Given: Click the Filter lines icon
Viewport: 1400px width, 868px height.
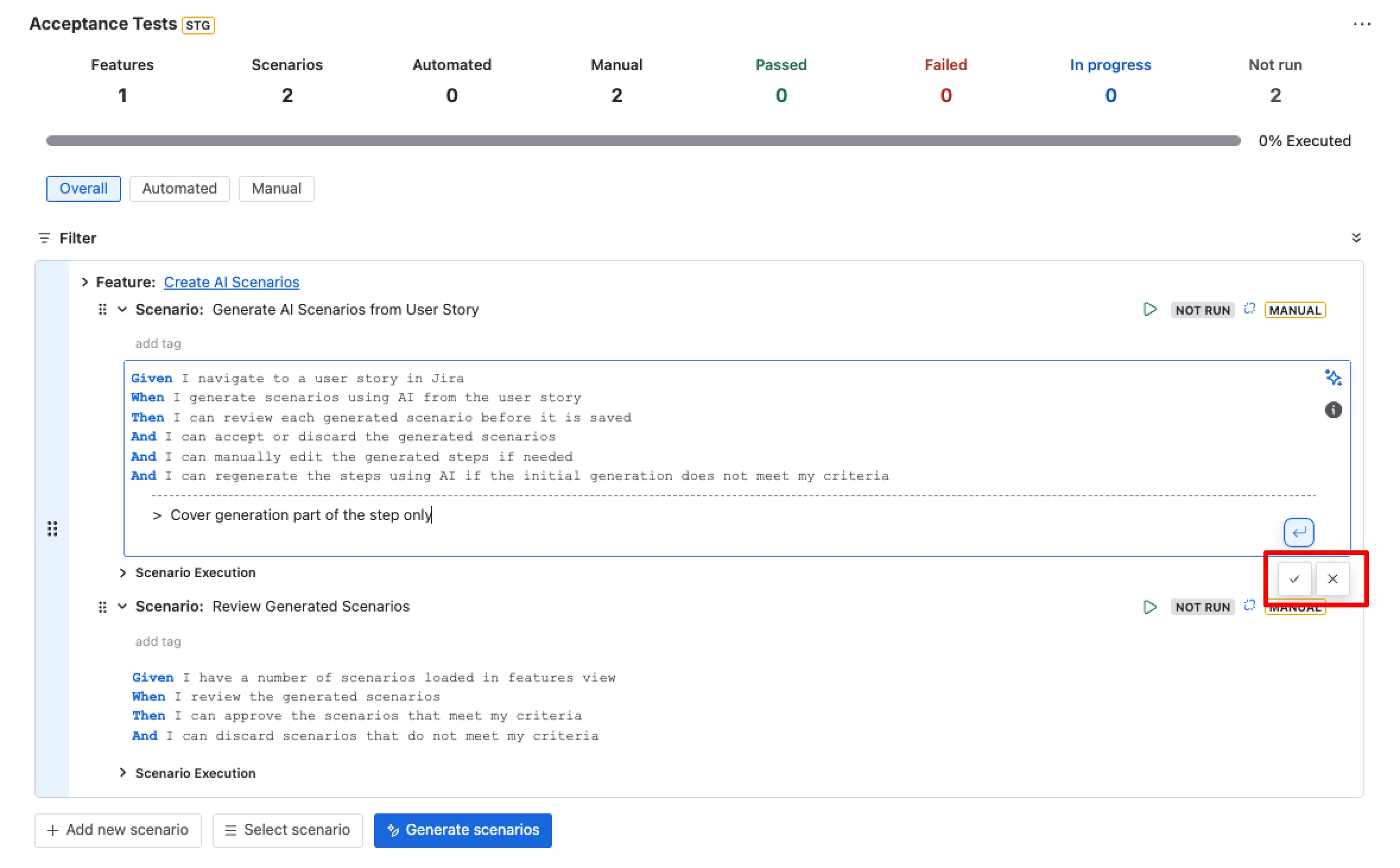Looking at the screenshot, I should 44,238.
